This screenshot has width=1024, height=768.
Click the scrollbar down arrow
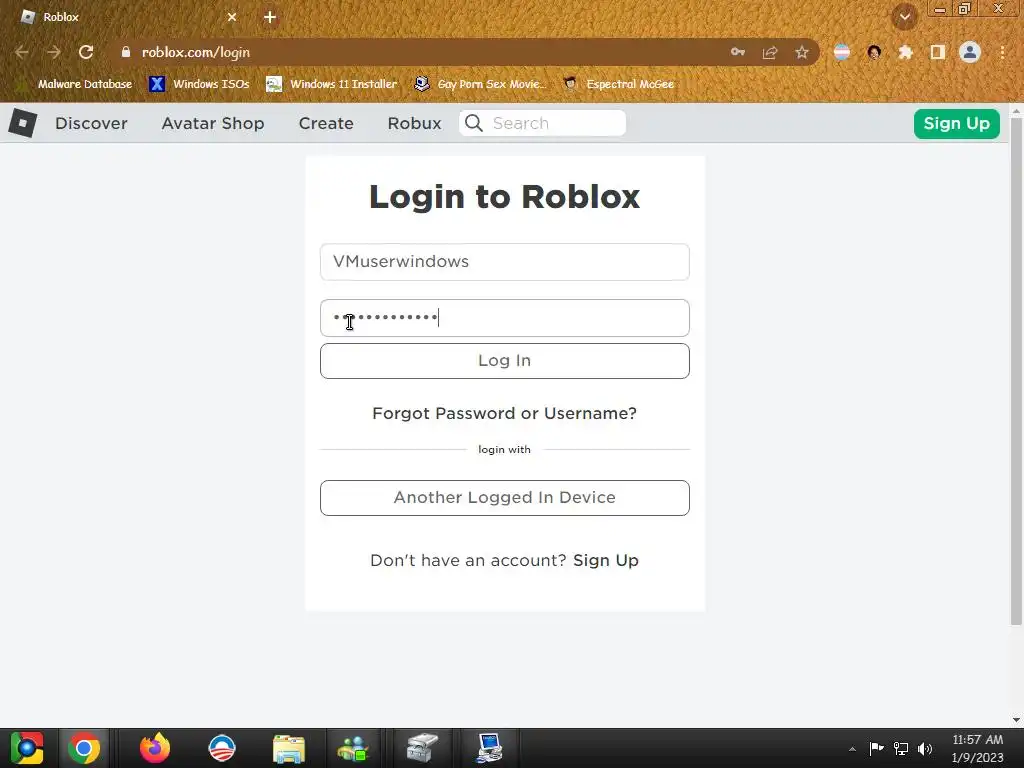pyautogui.click(x=1016, y=720)
